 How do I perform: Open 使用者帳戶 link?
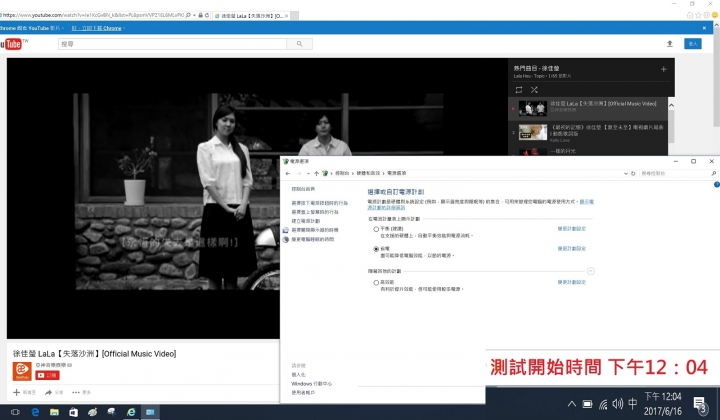303,392
